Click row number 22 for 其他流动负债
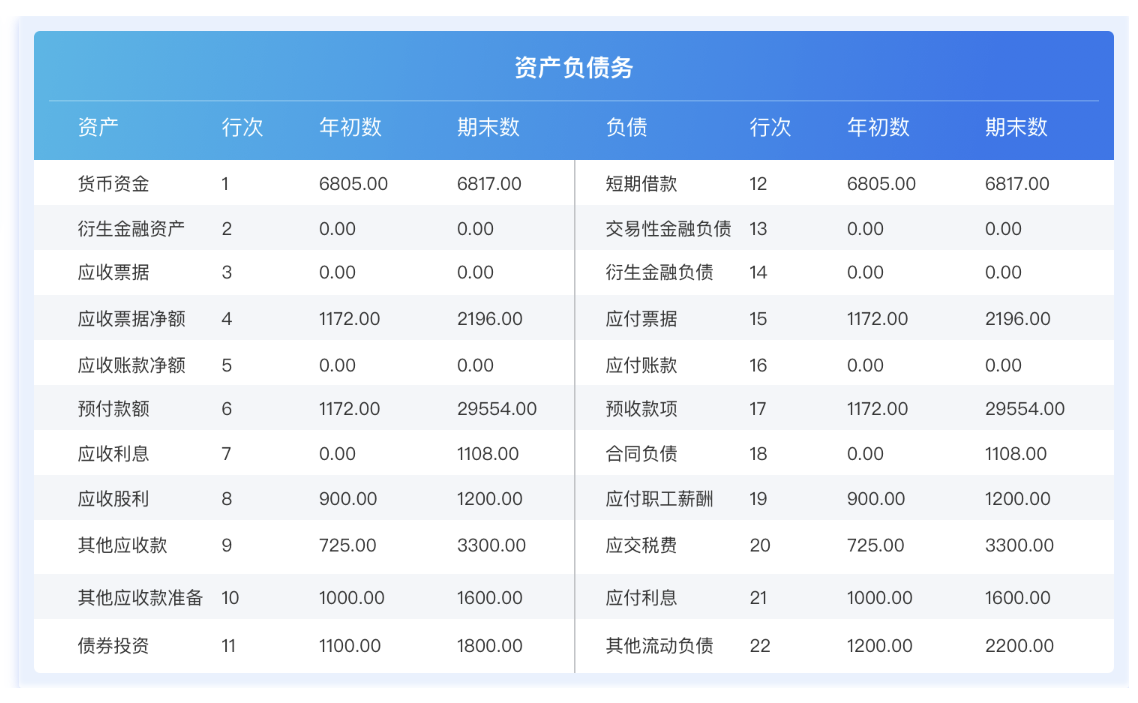Screen dimensions: 1138x703 tap(760, 645)
